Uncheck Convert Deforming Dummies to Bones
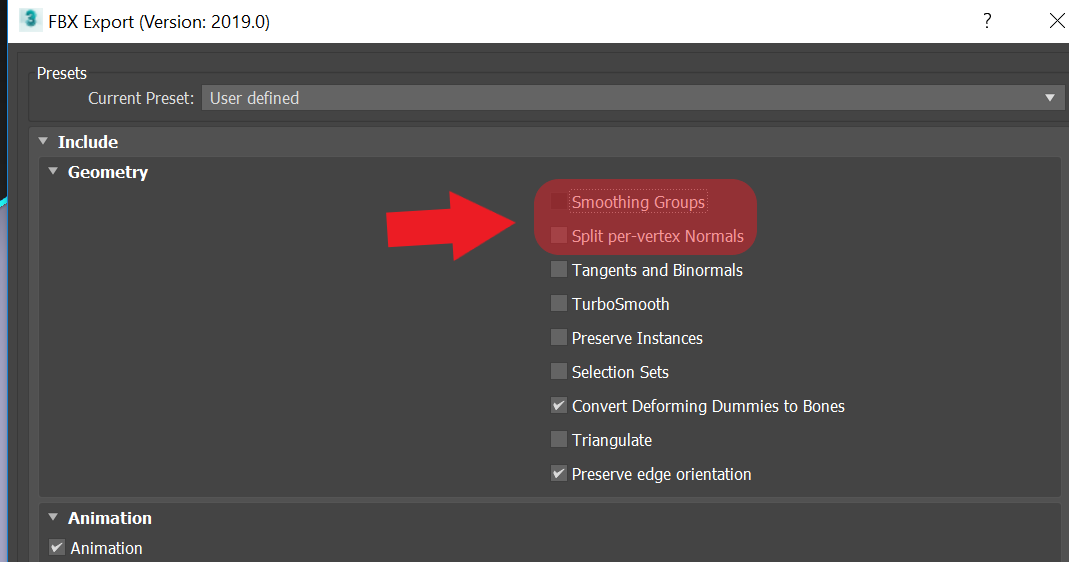The height and width of the screenshot is (562, 1069). 559,406
